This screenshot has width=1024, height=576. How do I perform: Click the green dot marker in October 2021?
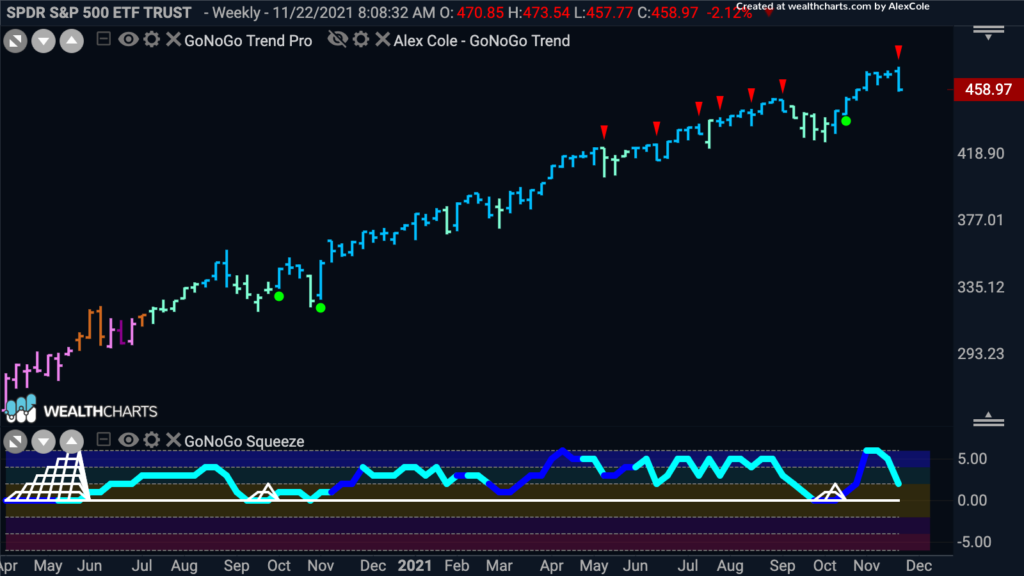(x=846, y=121)
